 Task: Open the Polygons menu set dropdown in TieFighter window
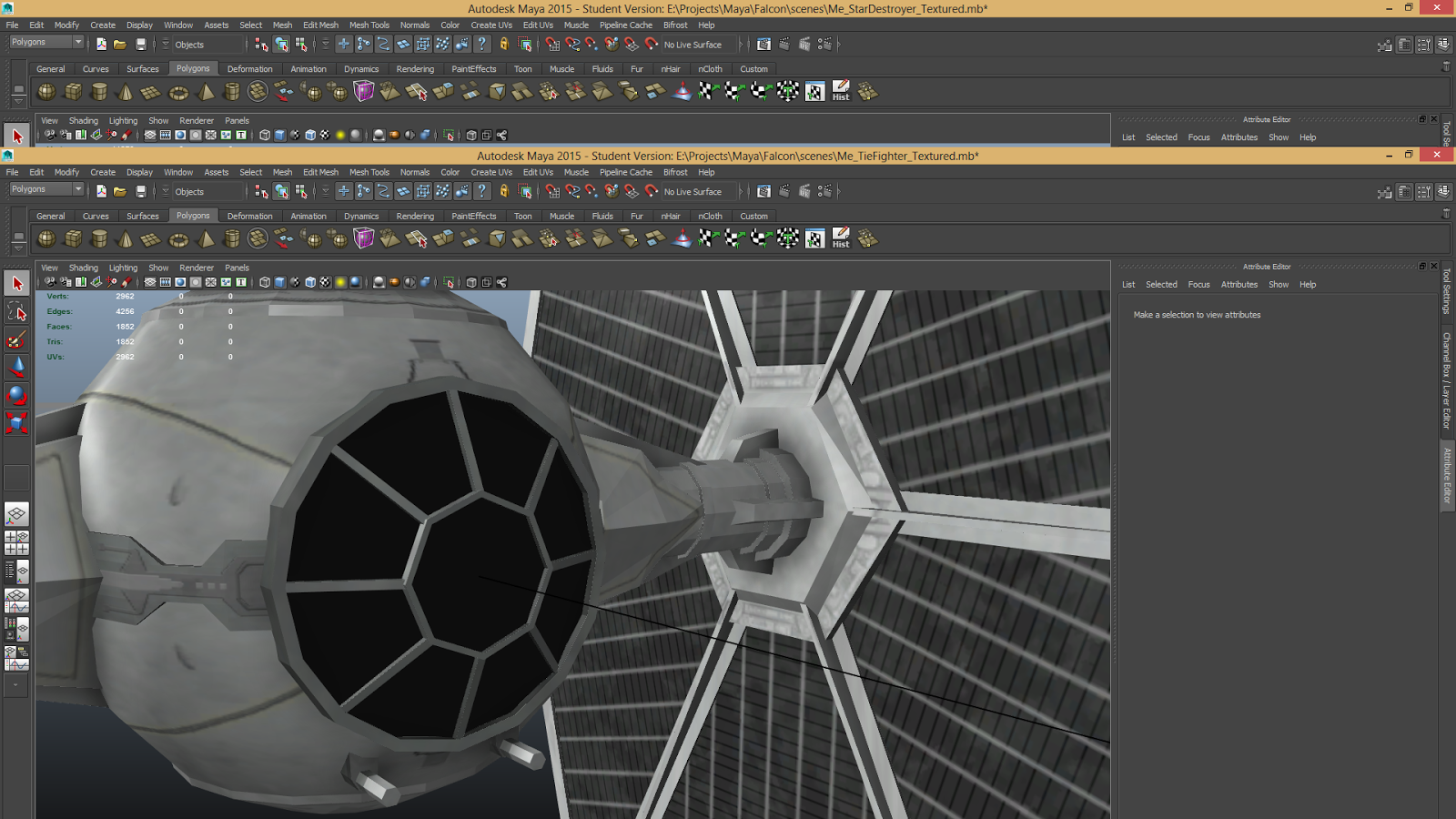coord(46,189)
